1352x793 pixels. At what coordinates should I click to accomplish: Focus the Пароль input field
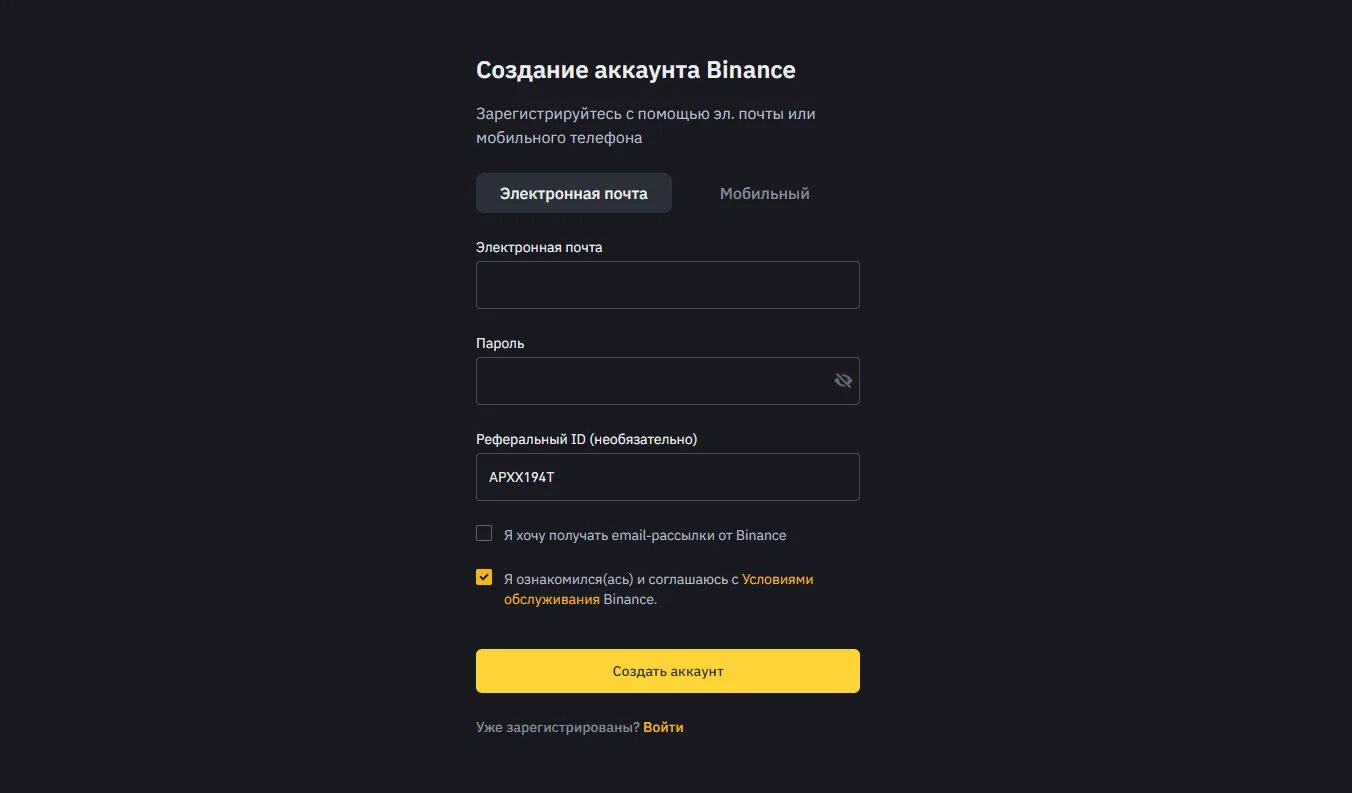(x=650, y=381)
